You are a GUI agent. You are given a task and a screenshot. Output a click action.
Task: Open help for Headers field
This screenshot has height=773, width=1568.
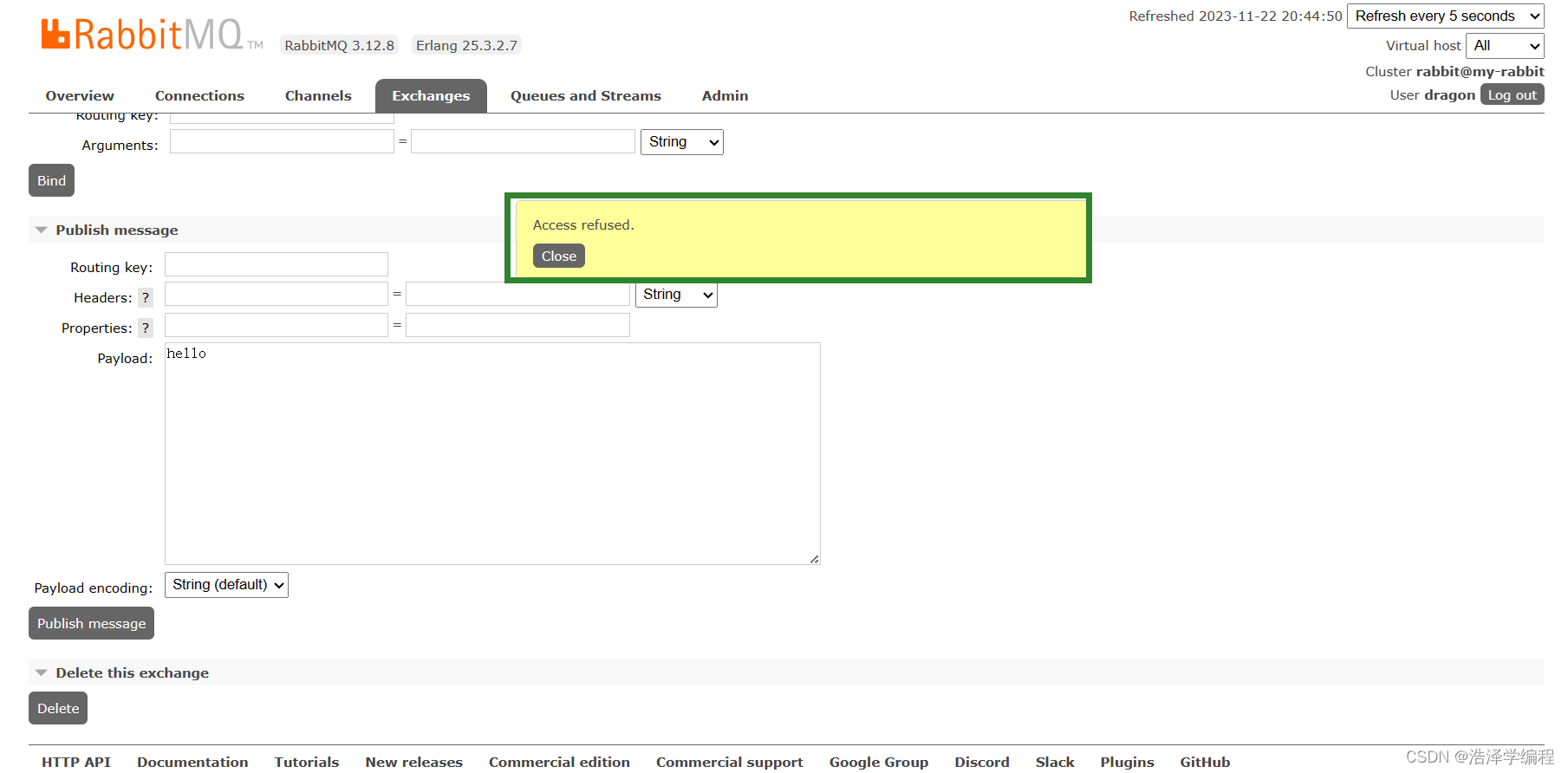(146, 298)
